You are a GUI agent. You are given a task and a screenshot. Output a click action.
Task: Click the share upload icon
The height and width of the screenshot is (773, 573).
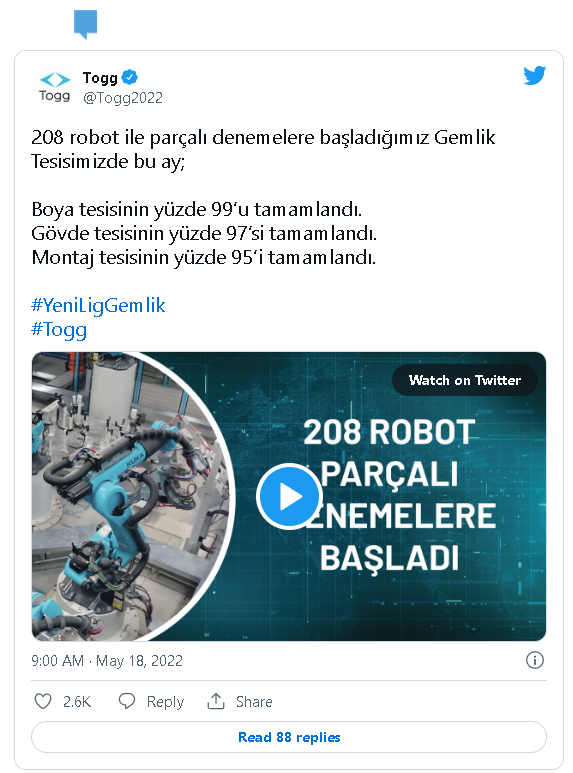coord(216,701)
